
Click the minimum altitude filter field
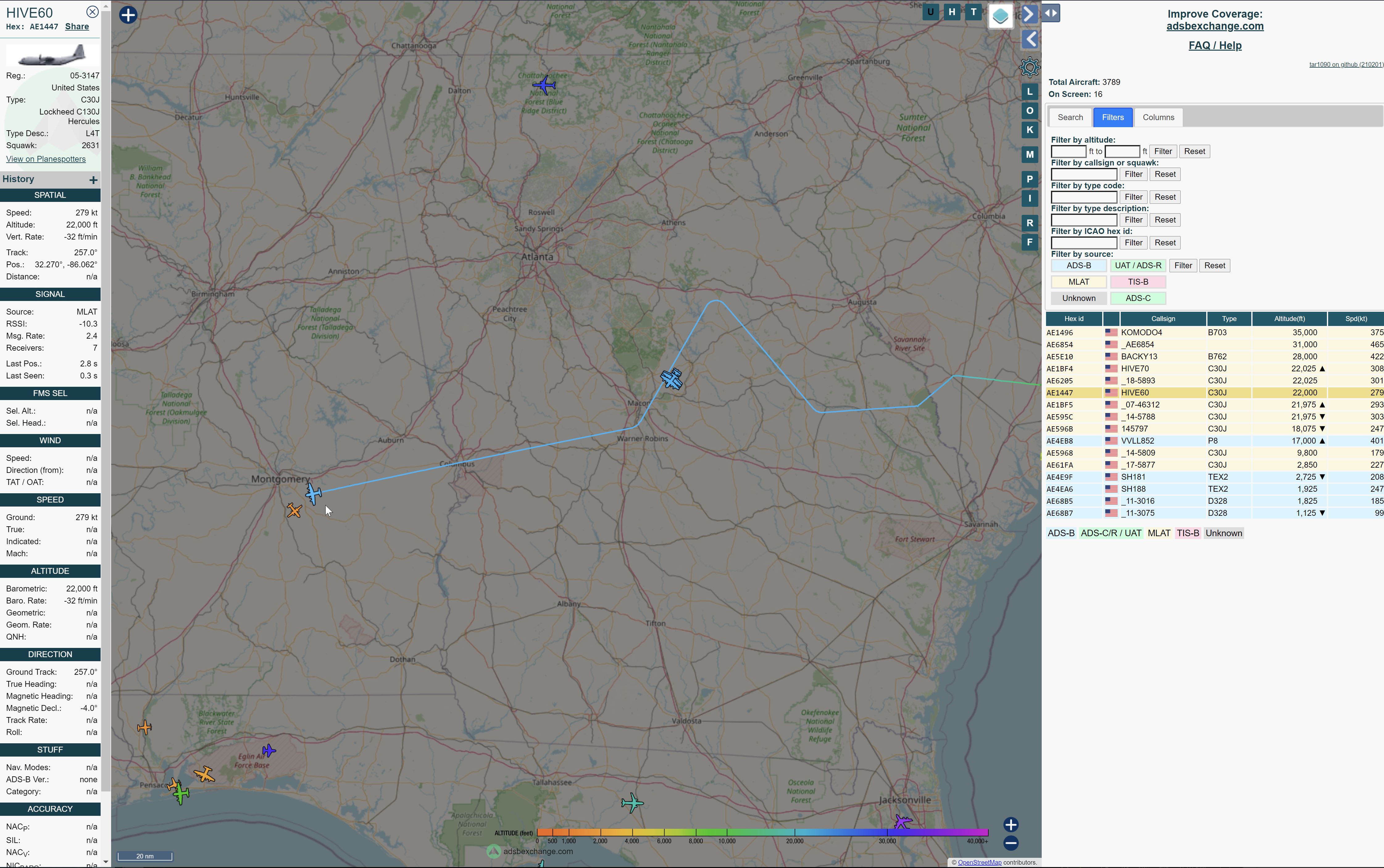(1068, 152)
